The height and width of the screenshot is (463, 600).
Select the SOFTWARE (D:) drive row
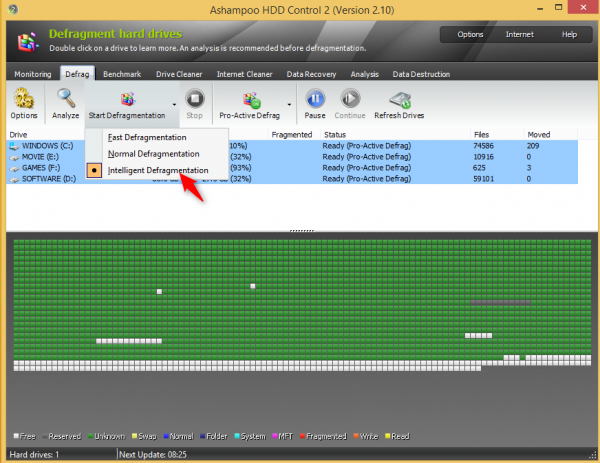[292, 179]
